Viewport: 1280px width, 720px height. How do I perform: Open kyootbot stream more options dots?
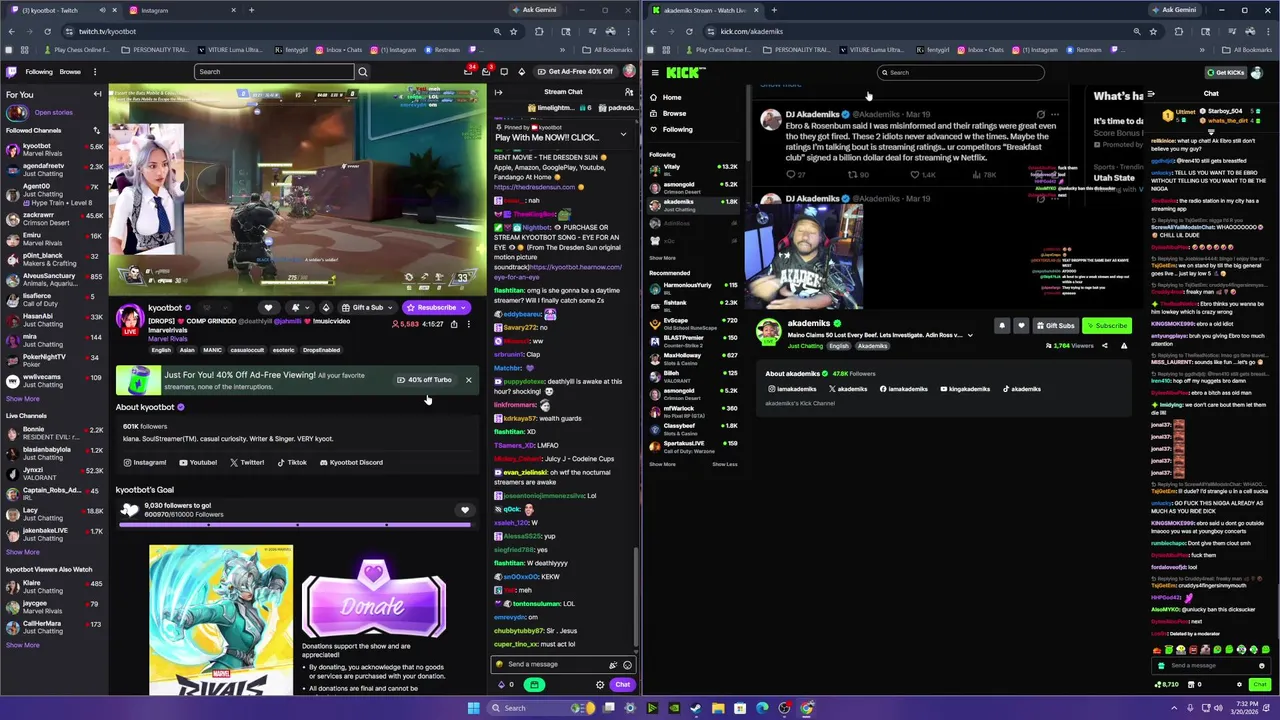pos(468,324)
